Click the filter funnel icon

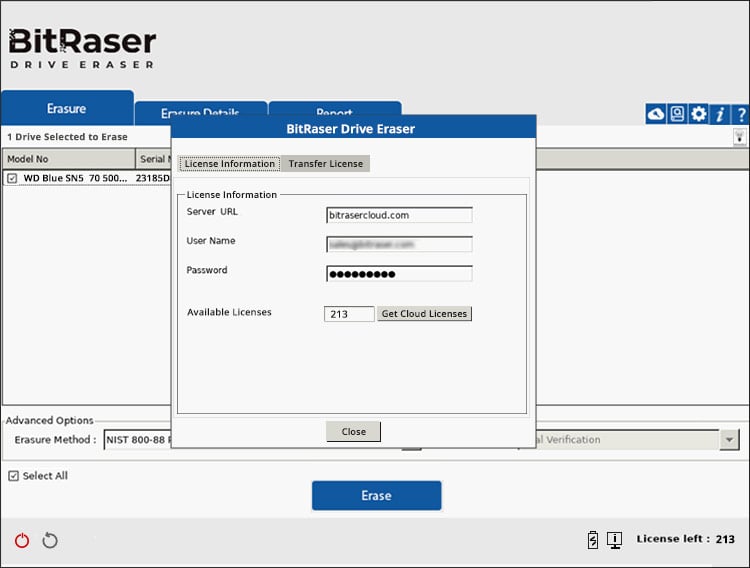[739, 137]
